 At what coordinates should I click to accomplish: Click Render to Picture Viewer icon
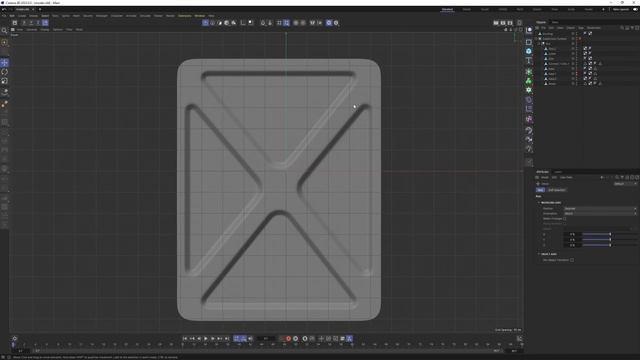tap(503, 23)
